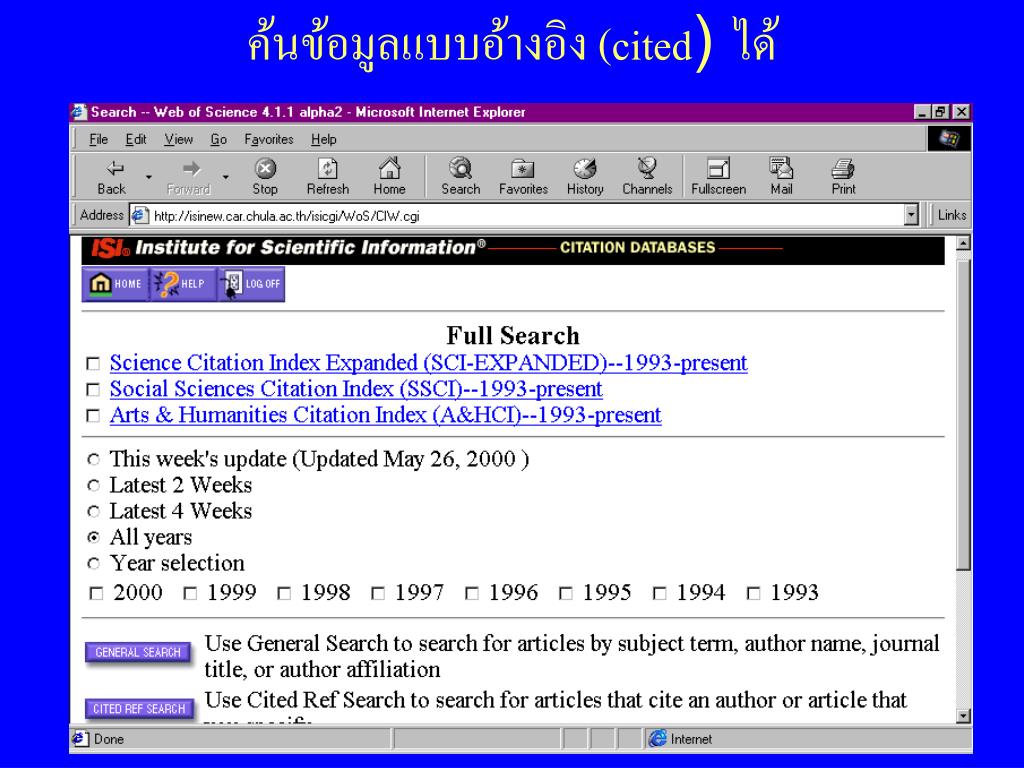
Task: Click the URL in the Address field
Action: pyautogui.click(x=287, y=216)
